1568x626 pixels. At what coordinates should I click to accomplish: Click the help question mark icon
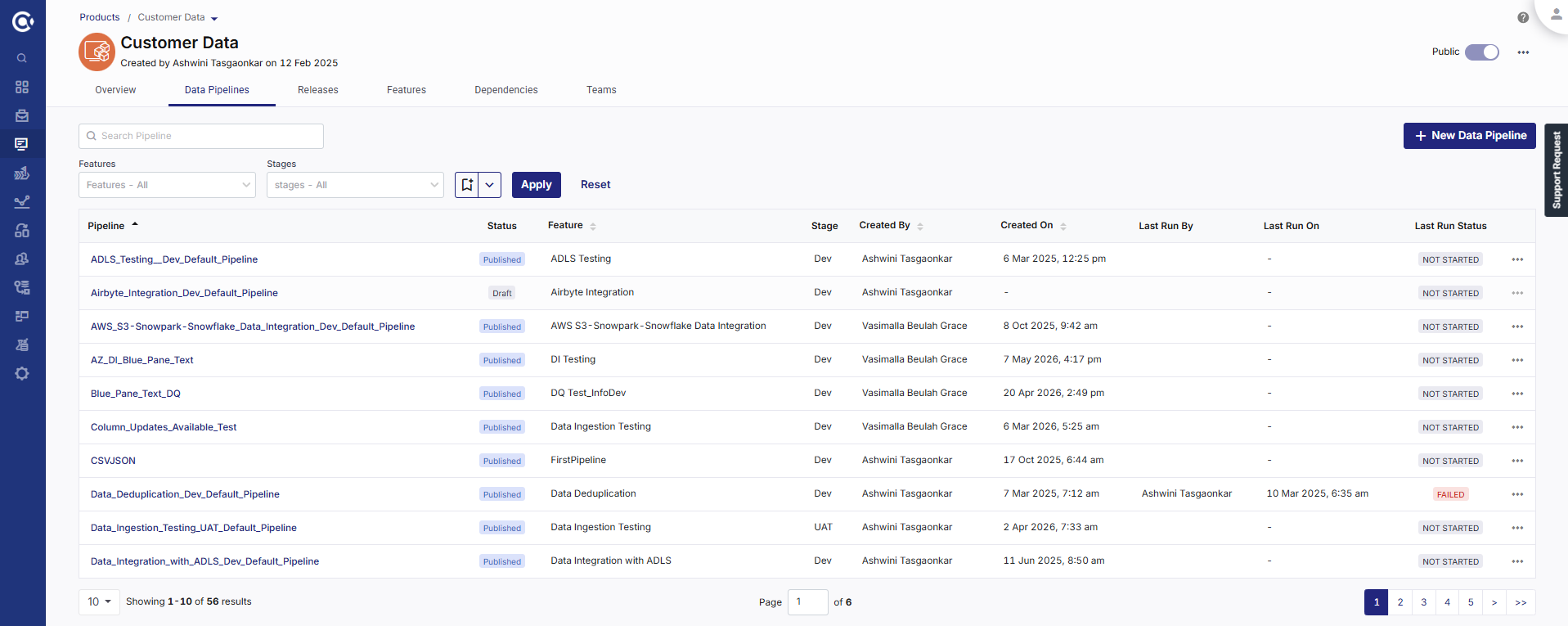[x=1523, y=17]
